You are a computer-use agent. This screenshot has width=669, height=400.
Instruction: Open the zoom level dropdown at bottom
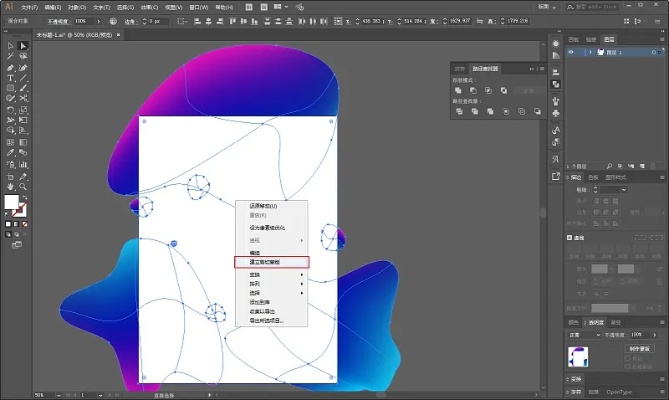[58, 395]
